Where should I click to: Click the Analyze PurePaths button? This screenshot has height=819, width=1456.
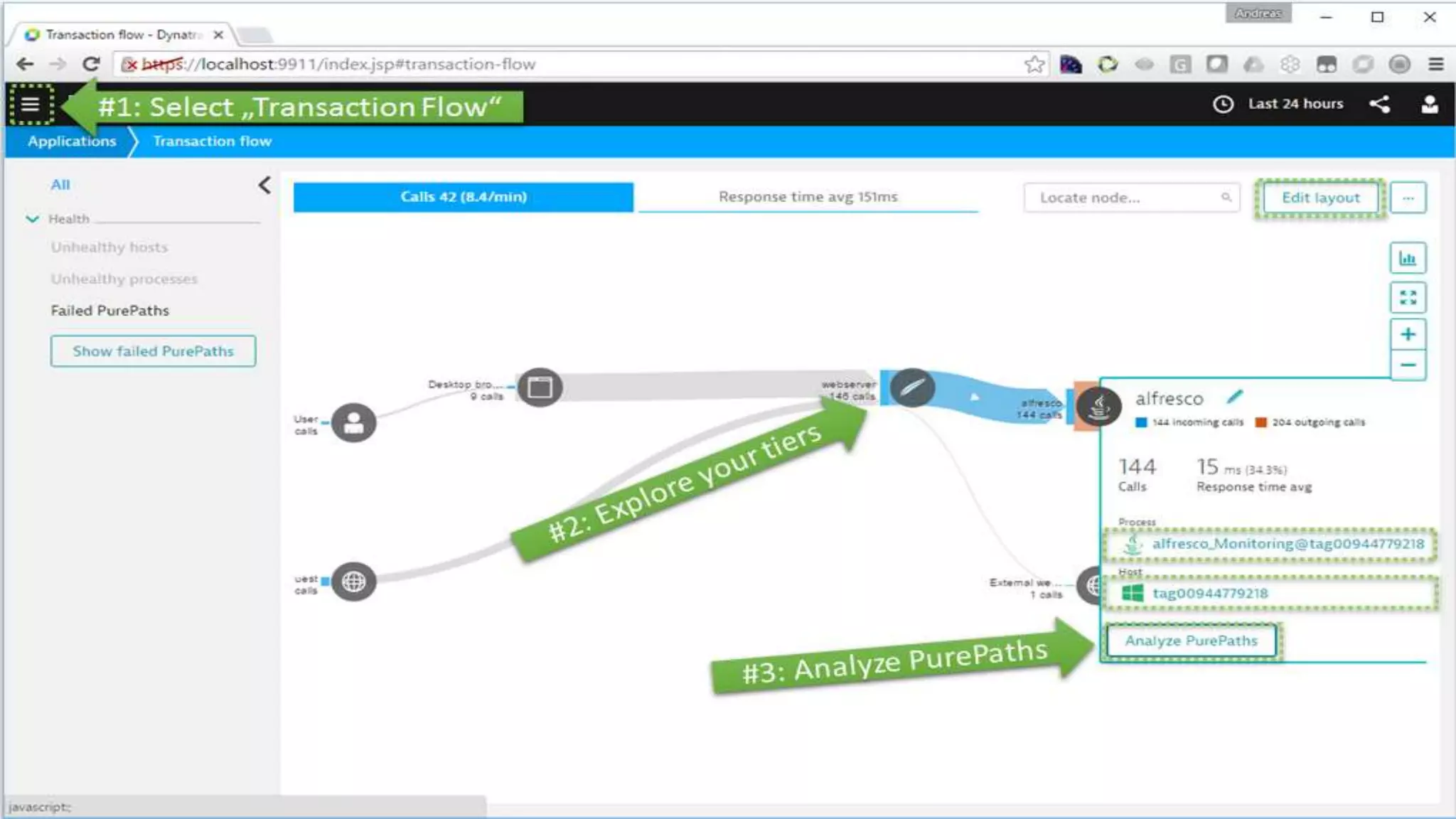pos(1191,641)
